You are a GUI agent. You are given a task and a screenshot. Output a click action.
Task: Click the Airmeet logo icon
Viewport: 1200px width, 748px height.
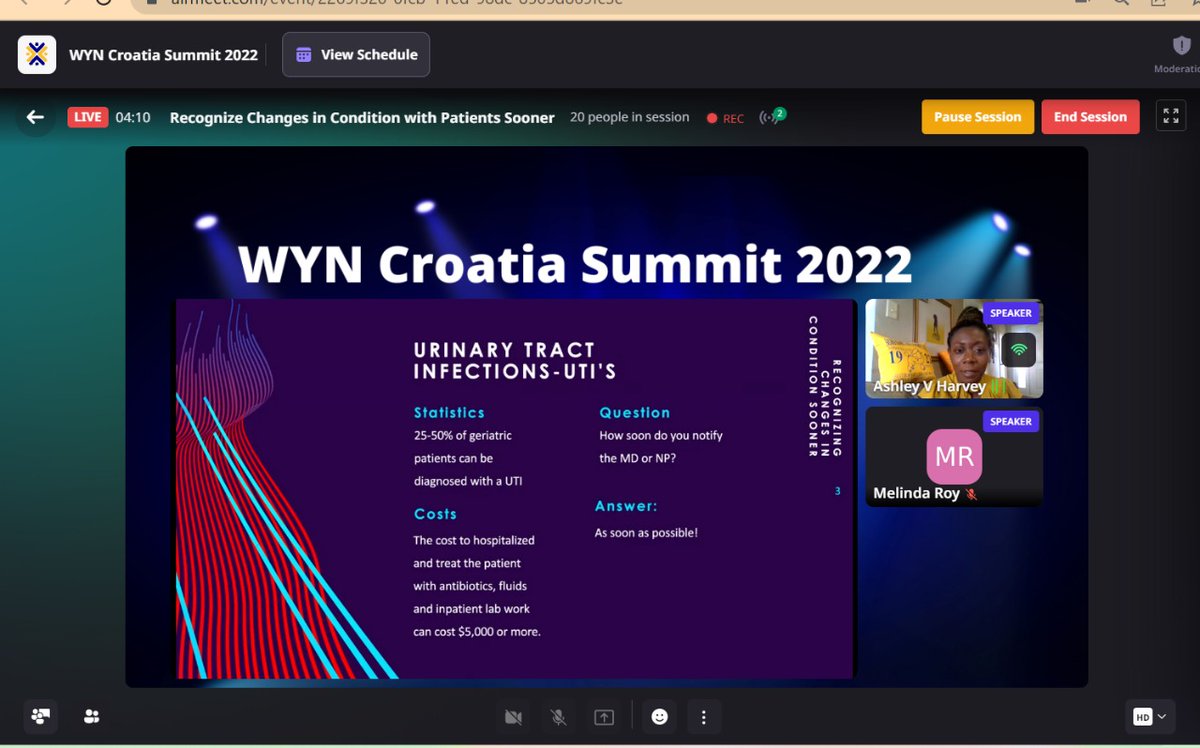pos(37,55)
